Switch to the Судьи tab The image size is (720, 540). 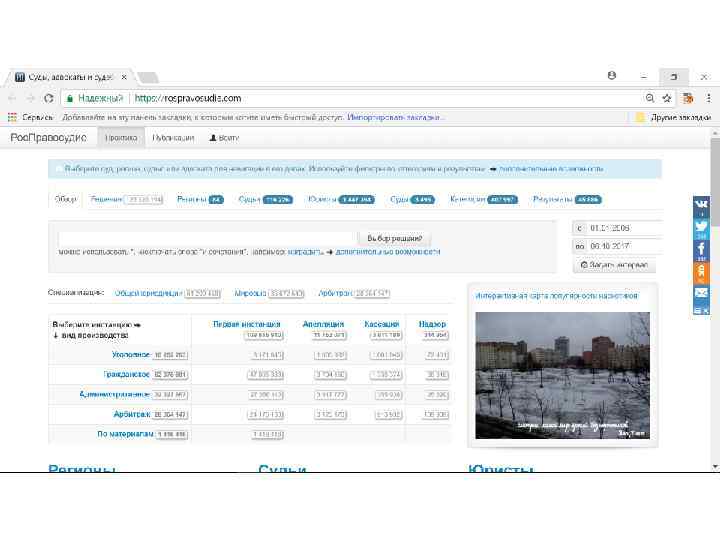(x=265, y=199)
